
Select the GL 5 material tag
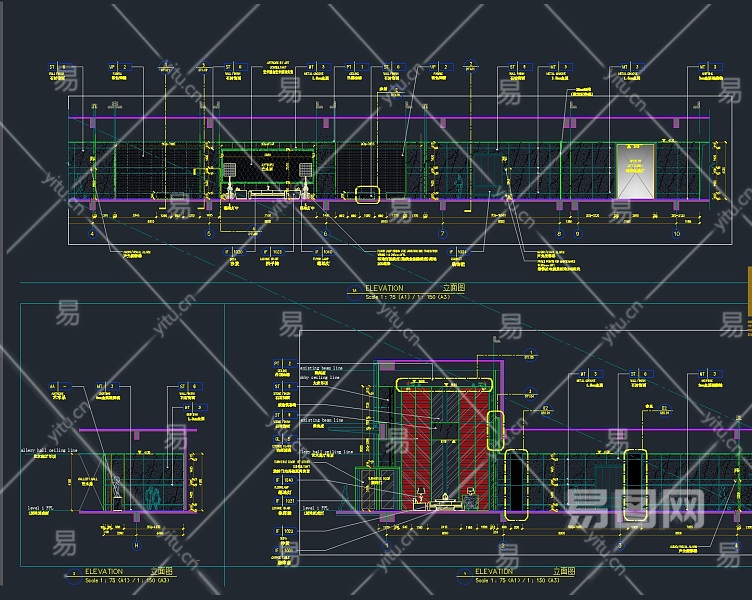click(x=284, y=439)
